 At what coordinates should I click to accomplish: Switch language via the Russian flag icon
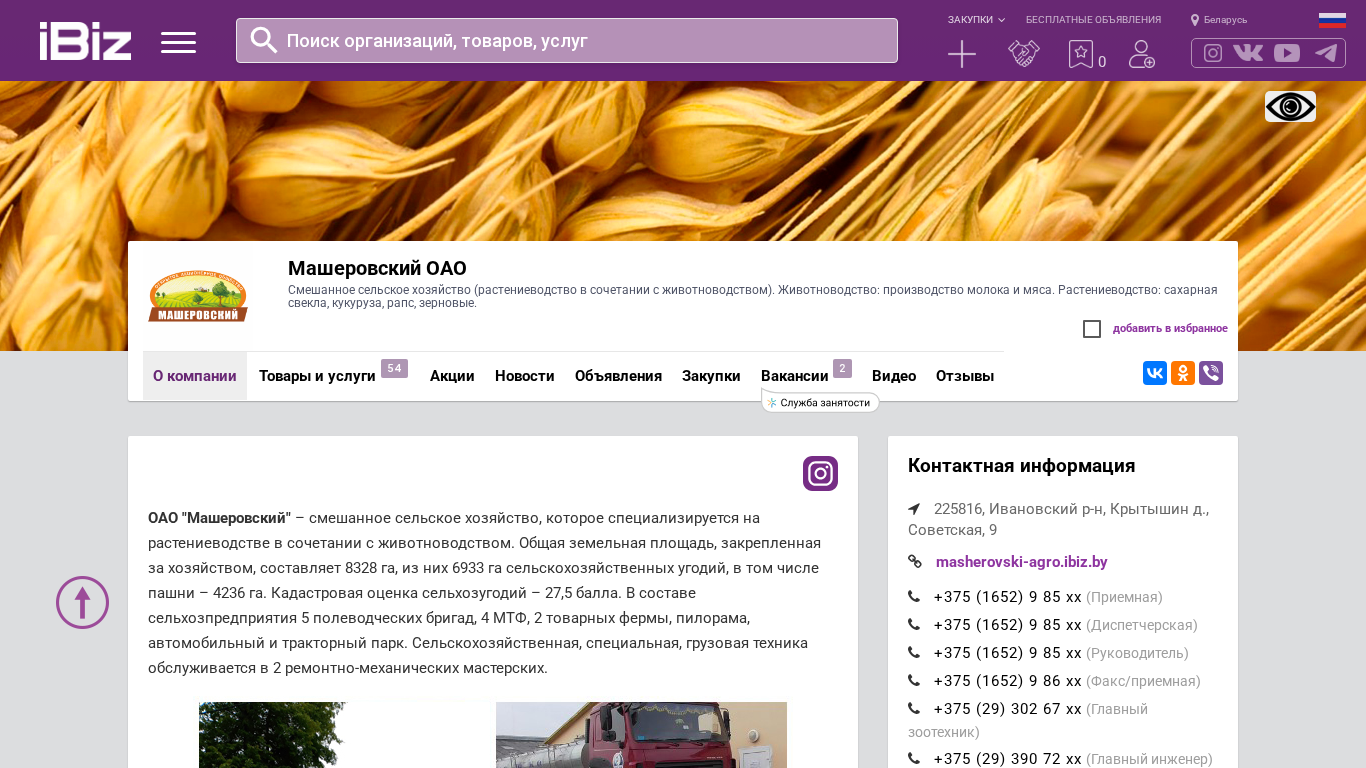click(1332, 20)
